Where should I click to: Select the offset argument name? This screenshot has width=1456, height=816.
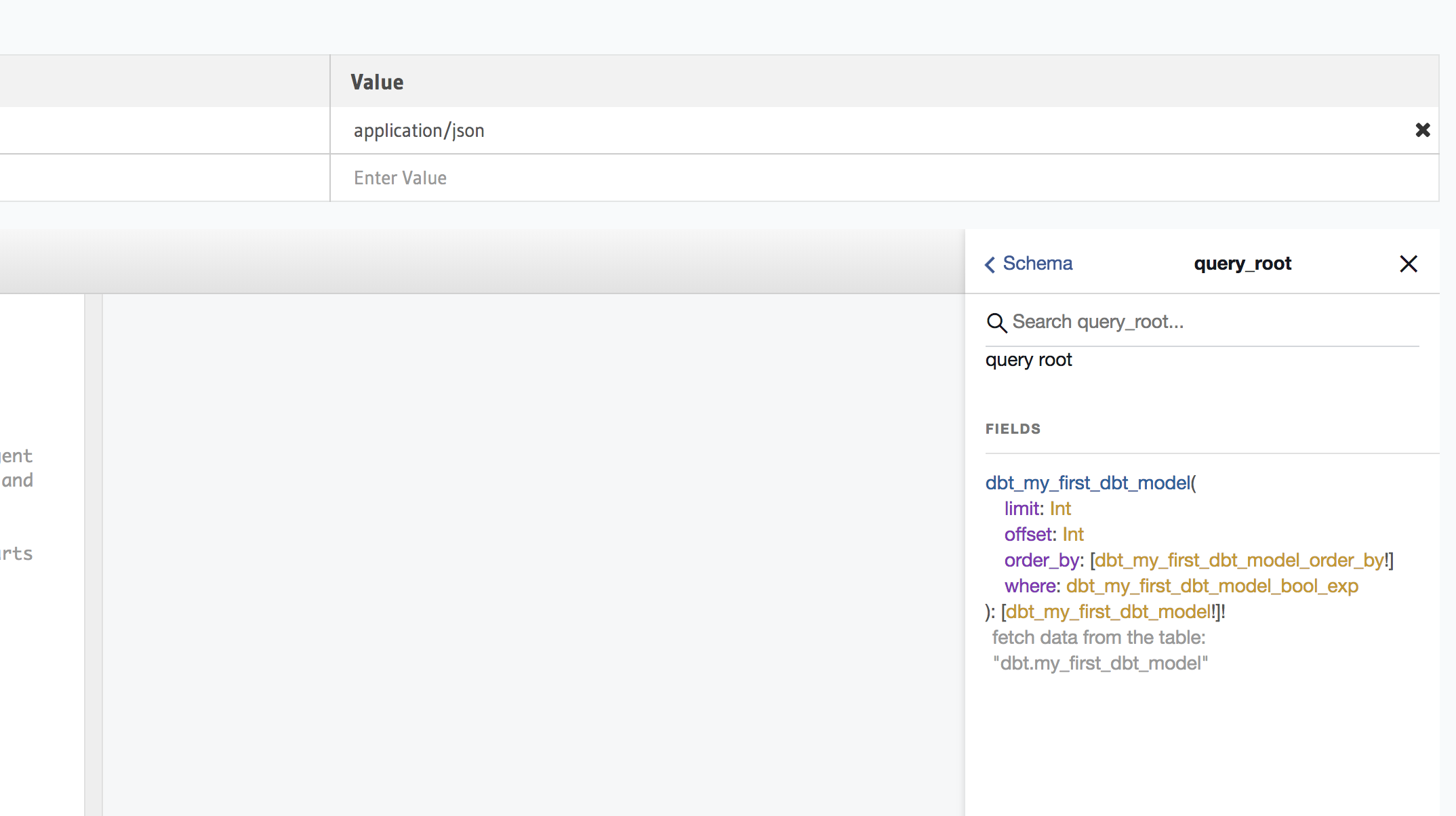tap(1029, 534)
